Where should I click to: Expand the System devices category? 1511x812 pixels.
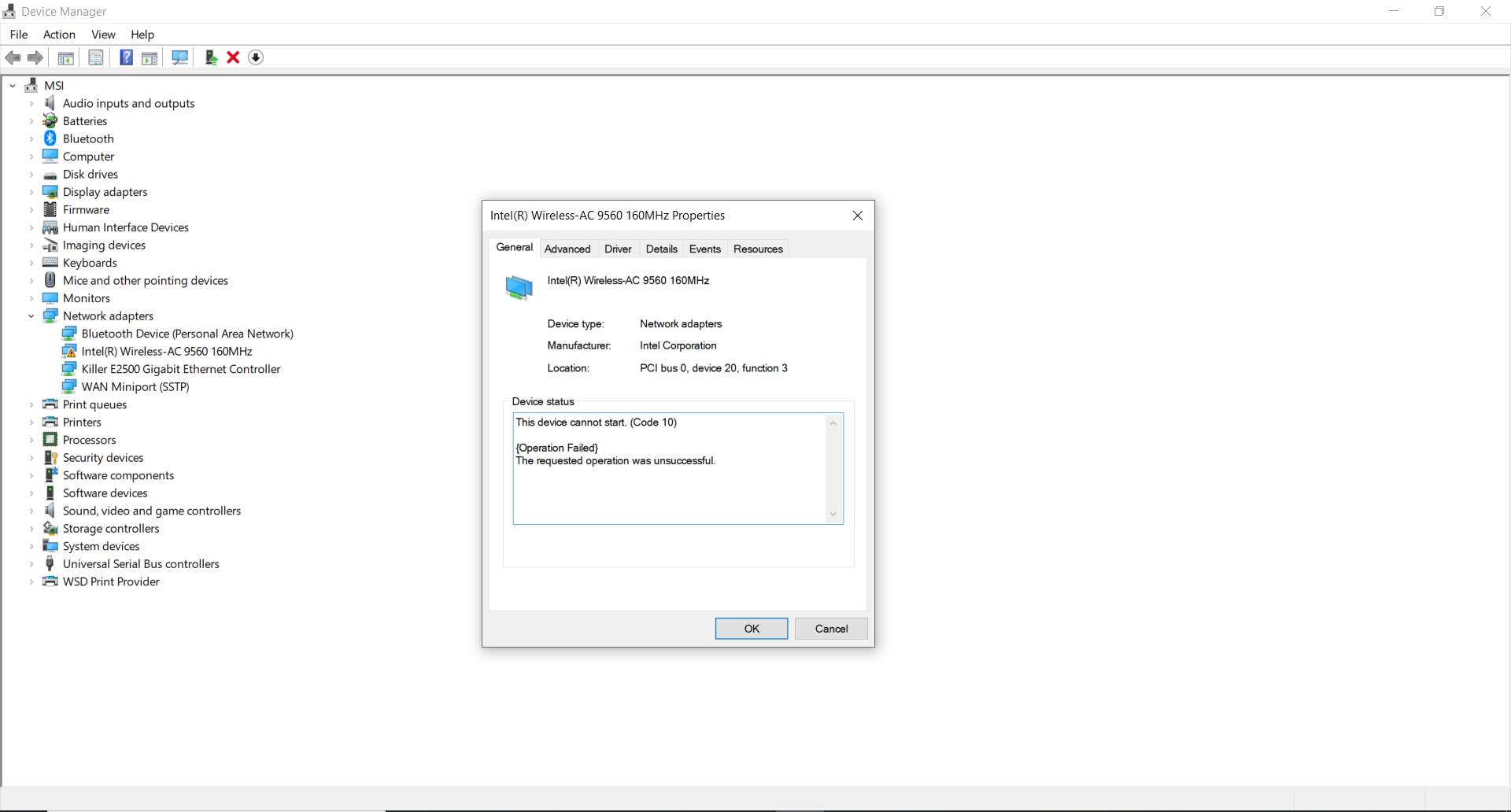click(x=31, y=546)
